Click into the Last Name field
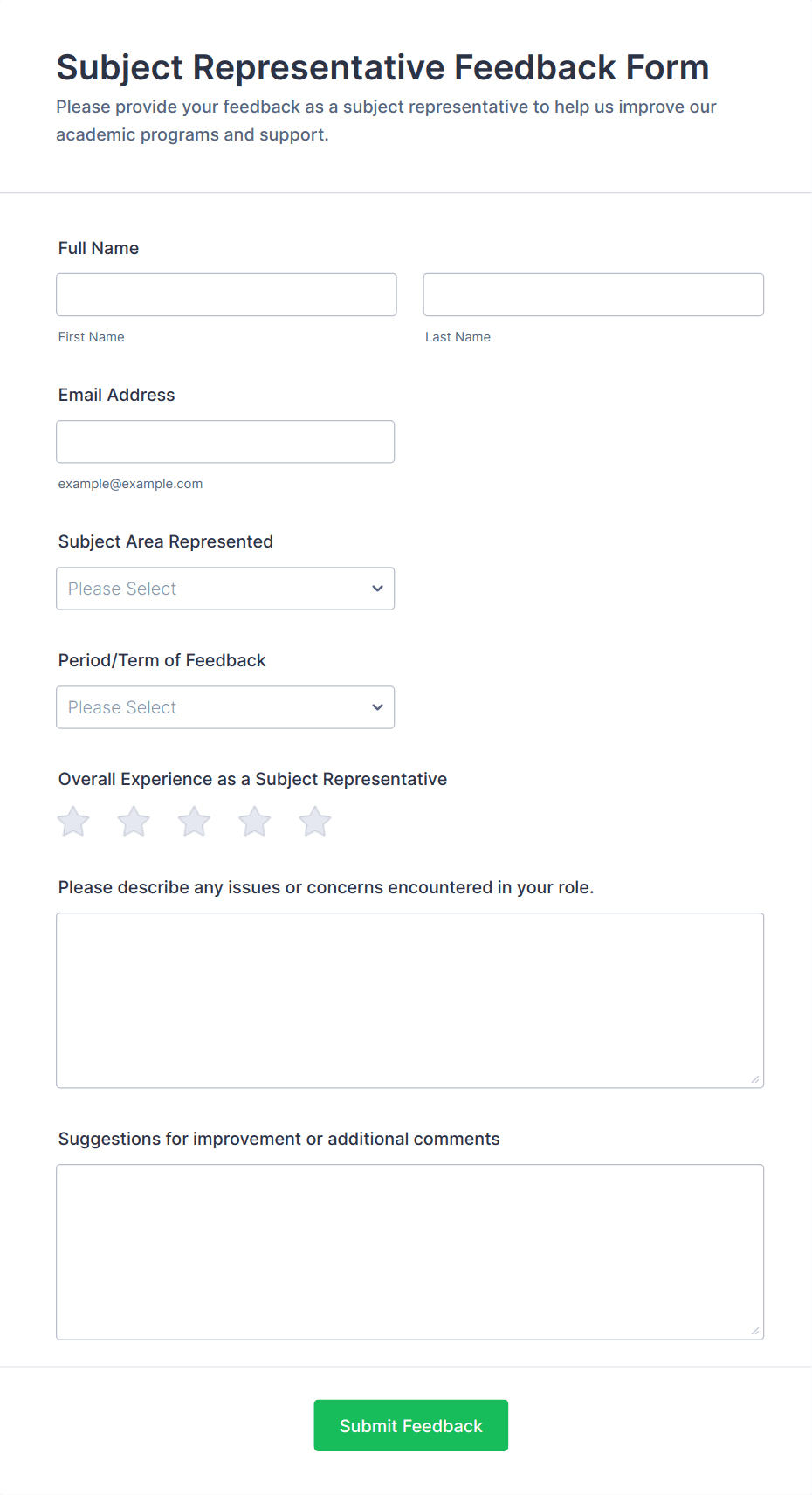The width and height of the screenshot is (812, 1495). click(593, 295)
